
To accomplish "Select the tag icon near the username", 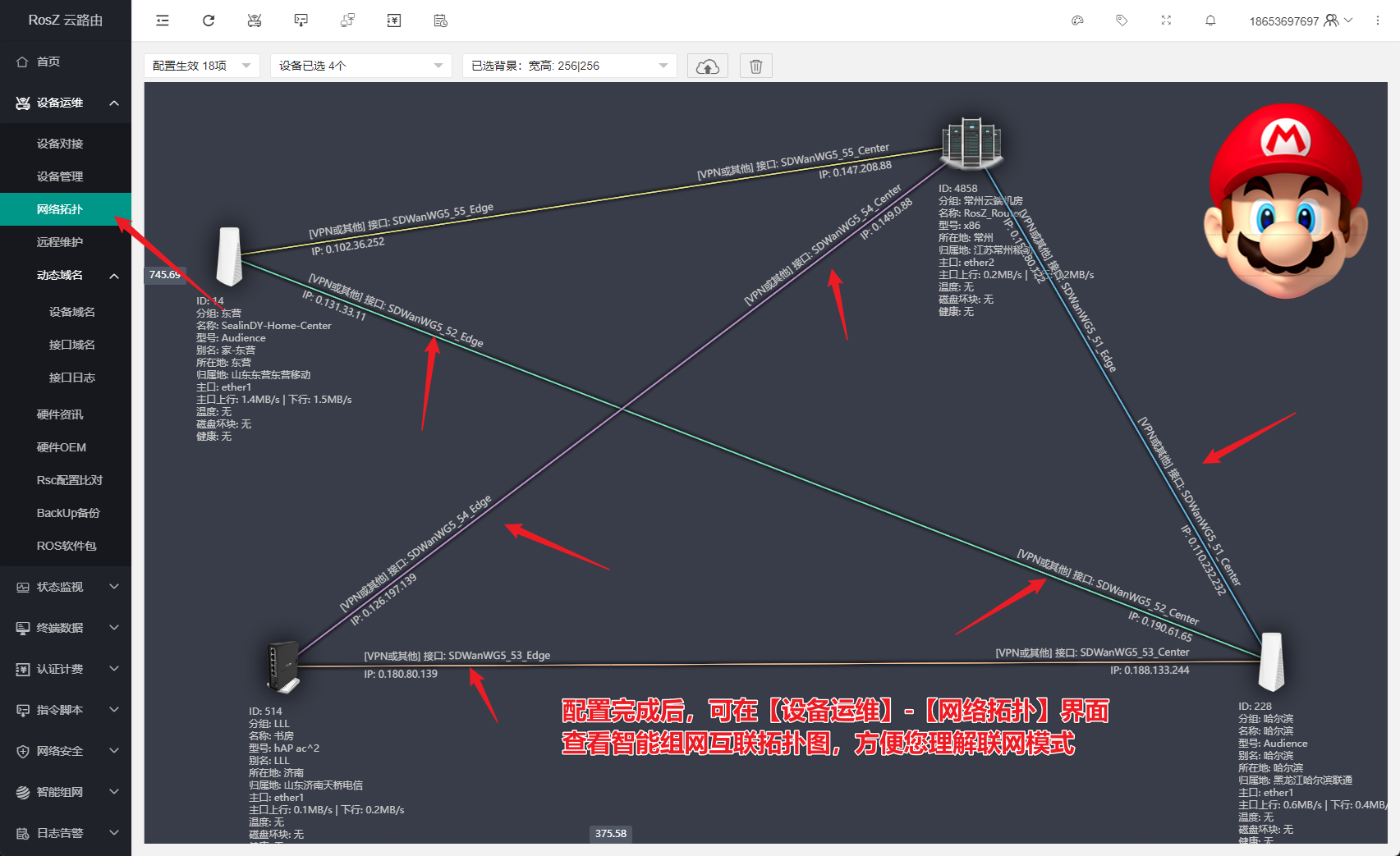I will [x=1122, y=20].
